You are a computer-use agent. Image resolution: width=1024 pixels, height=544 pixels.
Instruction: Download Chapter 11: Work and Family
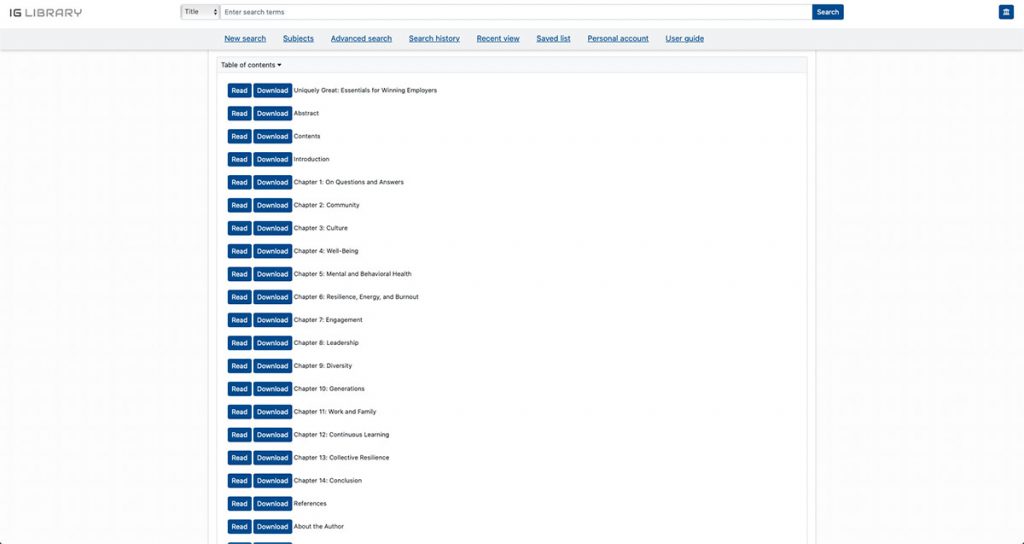coord(272,412)
